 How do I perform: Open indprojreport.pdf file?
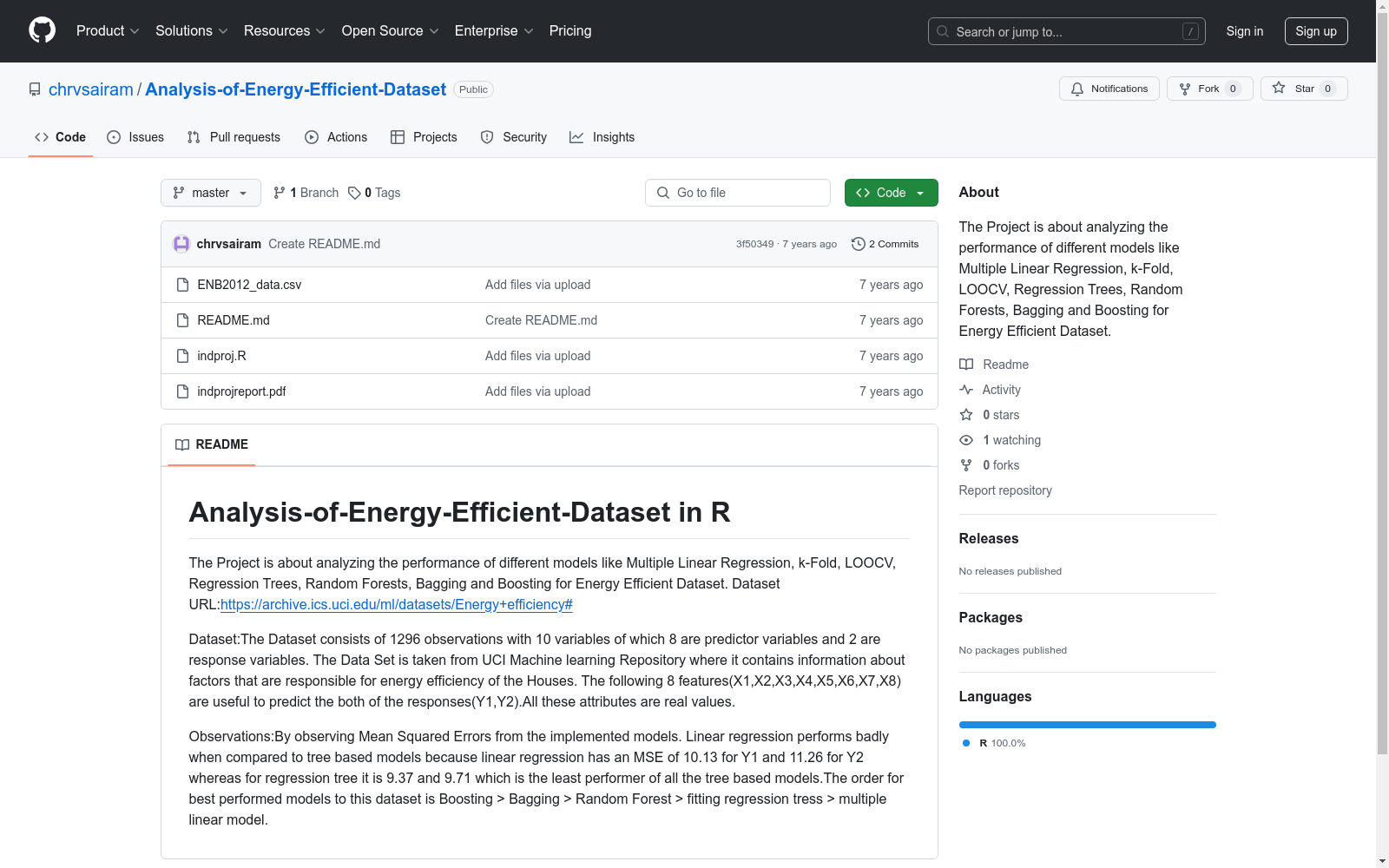point(241,391)
